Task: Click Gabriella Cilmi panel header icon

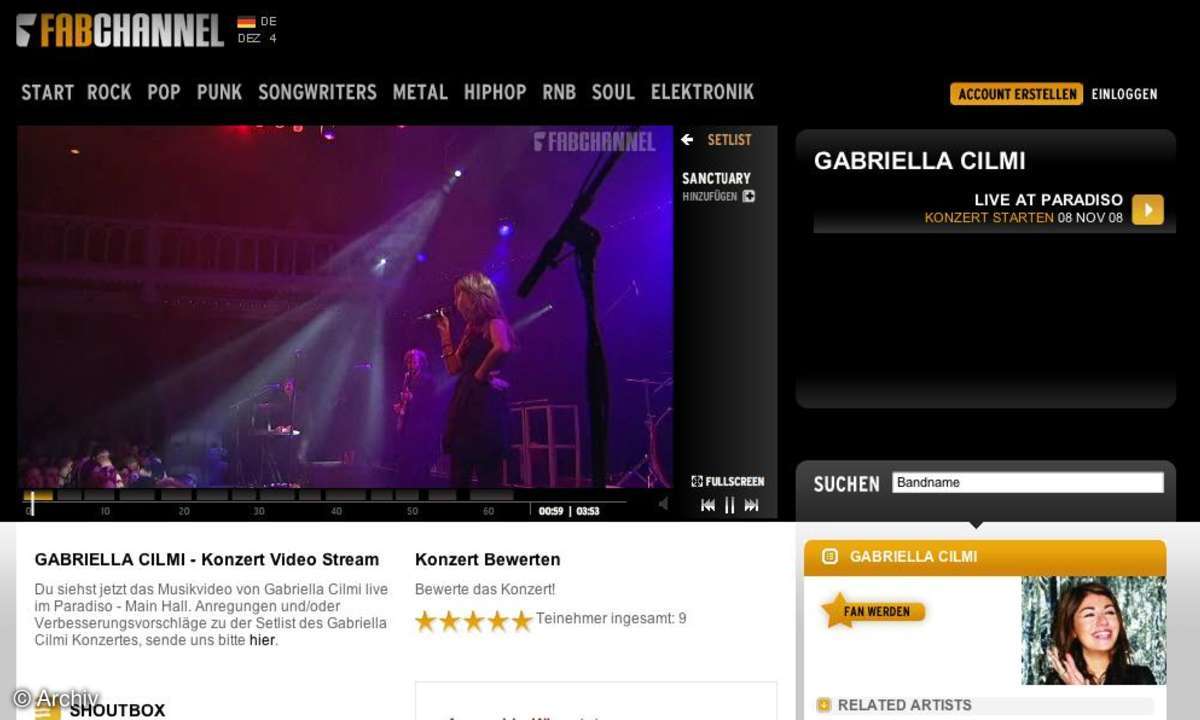Action: (x=829, y=557)
